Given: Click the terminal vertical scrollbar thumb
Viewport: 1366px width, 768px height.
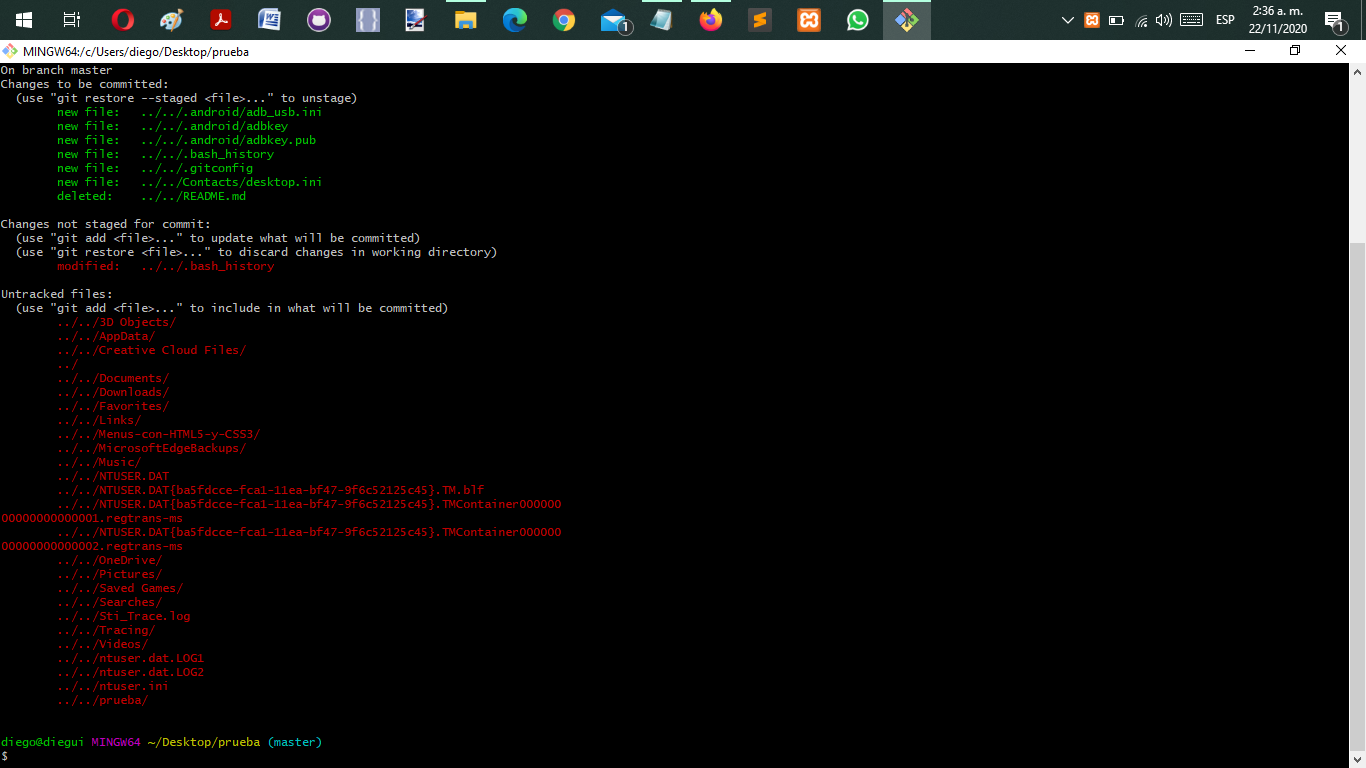Looking at the screenshot, I should coord(1358,496).
